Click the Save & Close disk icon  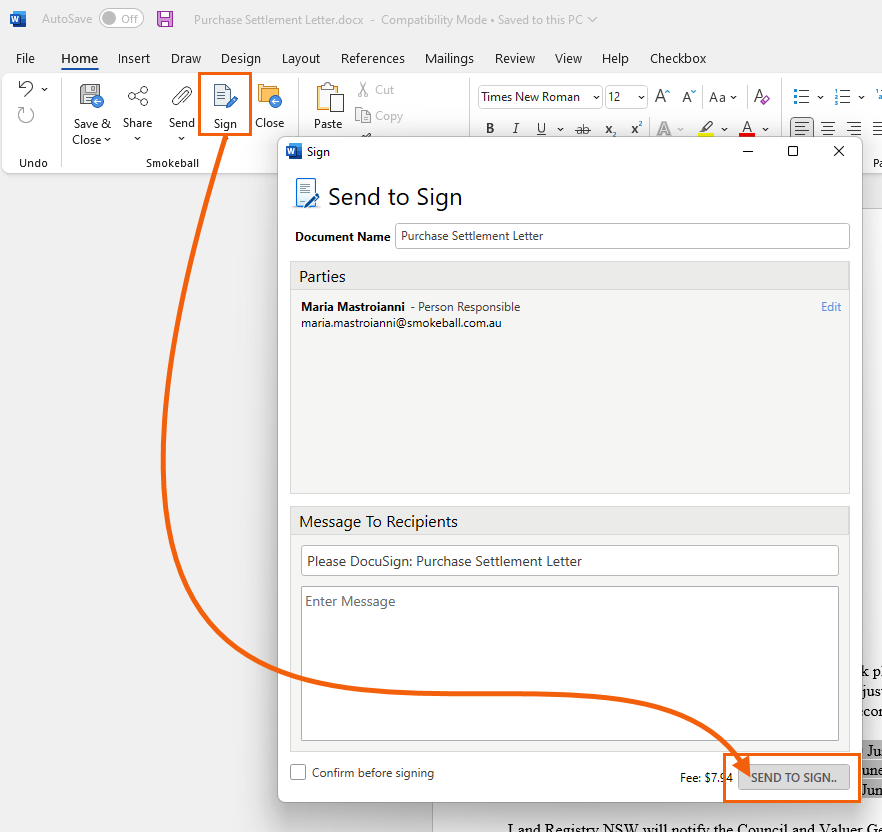[x=91, y=96]
